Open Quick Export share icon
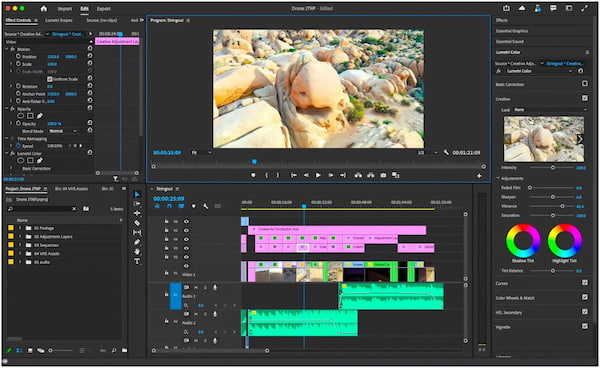This screenshot has width=600, height=368. (507, 8)
